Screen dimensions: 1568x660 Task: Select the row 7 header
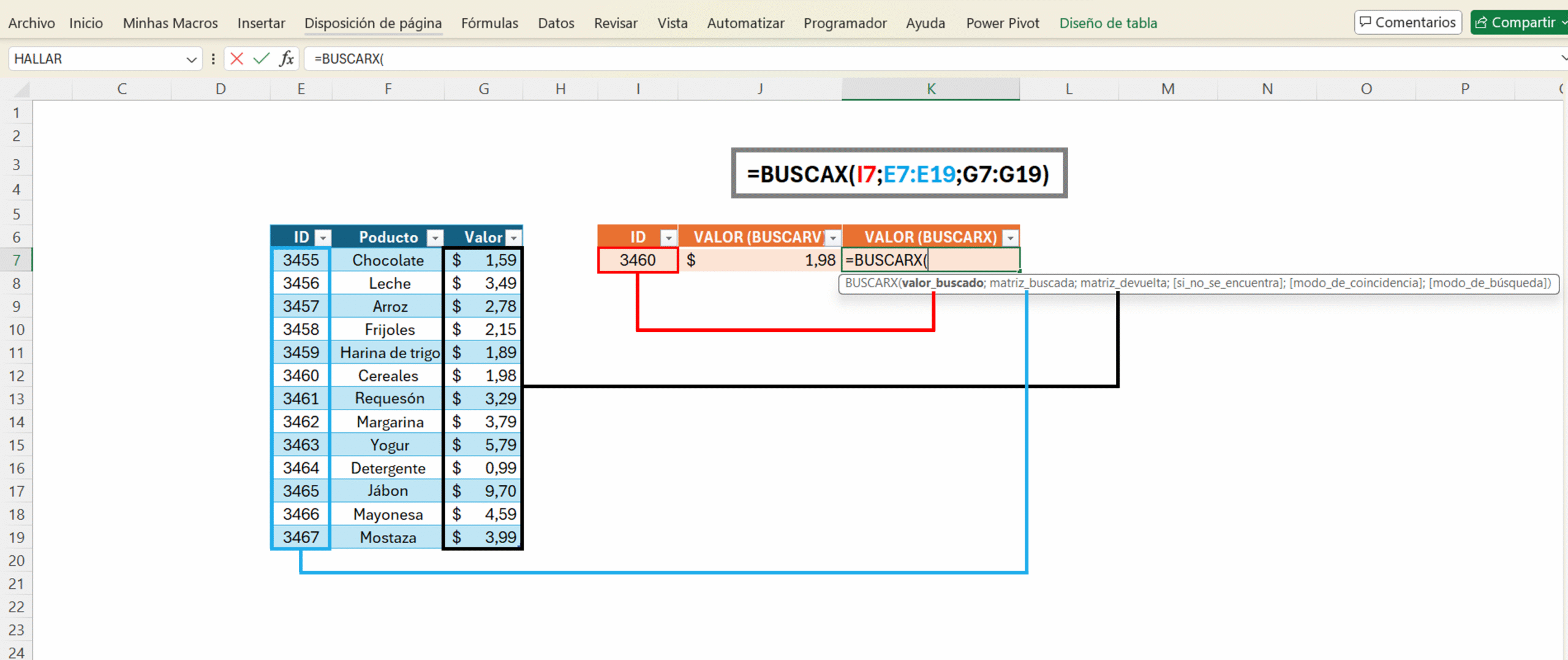tap(17, 260)
